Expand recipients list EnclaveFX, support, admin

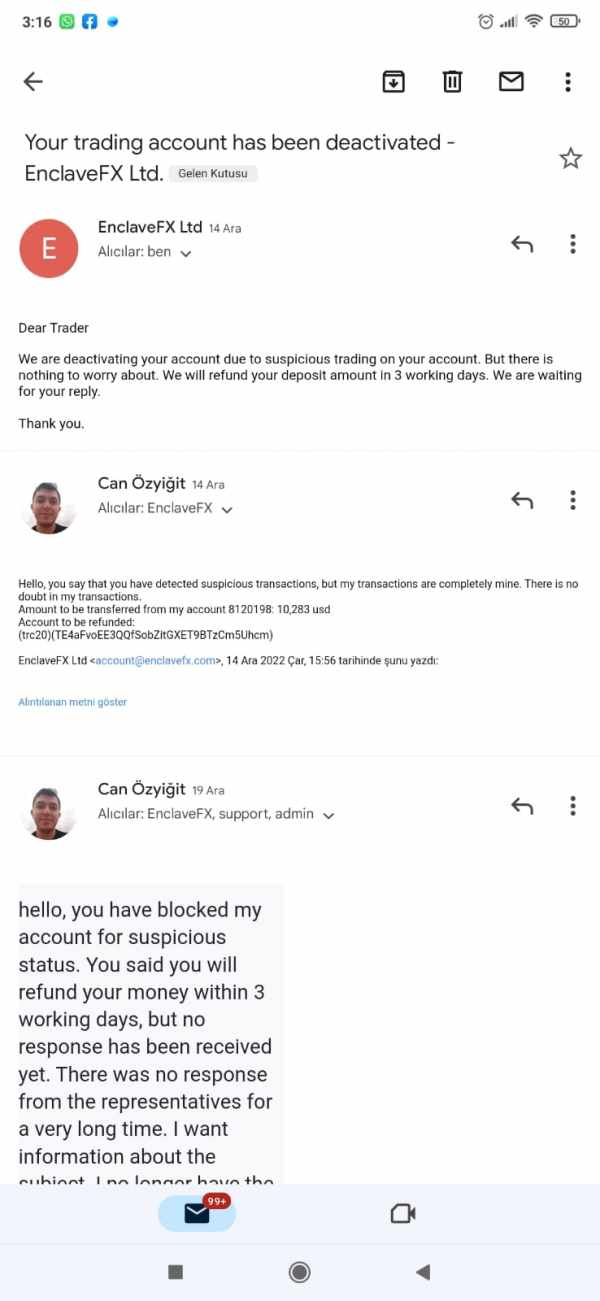pyautogui.click(x=328, y=815)
